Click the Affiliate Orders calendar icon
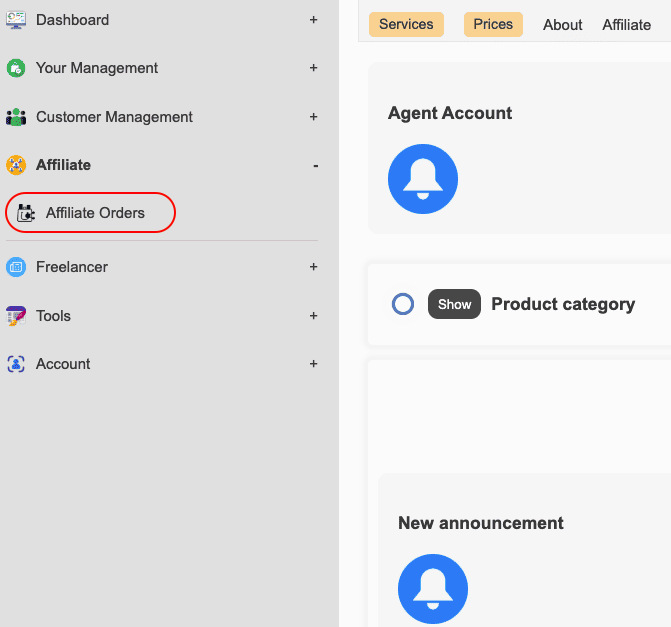 pos(26,213)
